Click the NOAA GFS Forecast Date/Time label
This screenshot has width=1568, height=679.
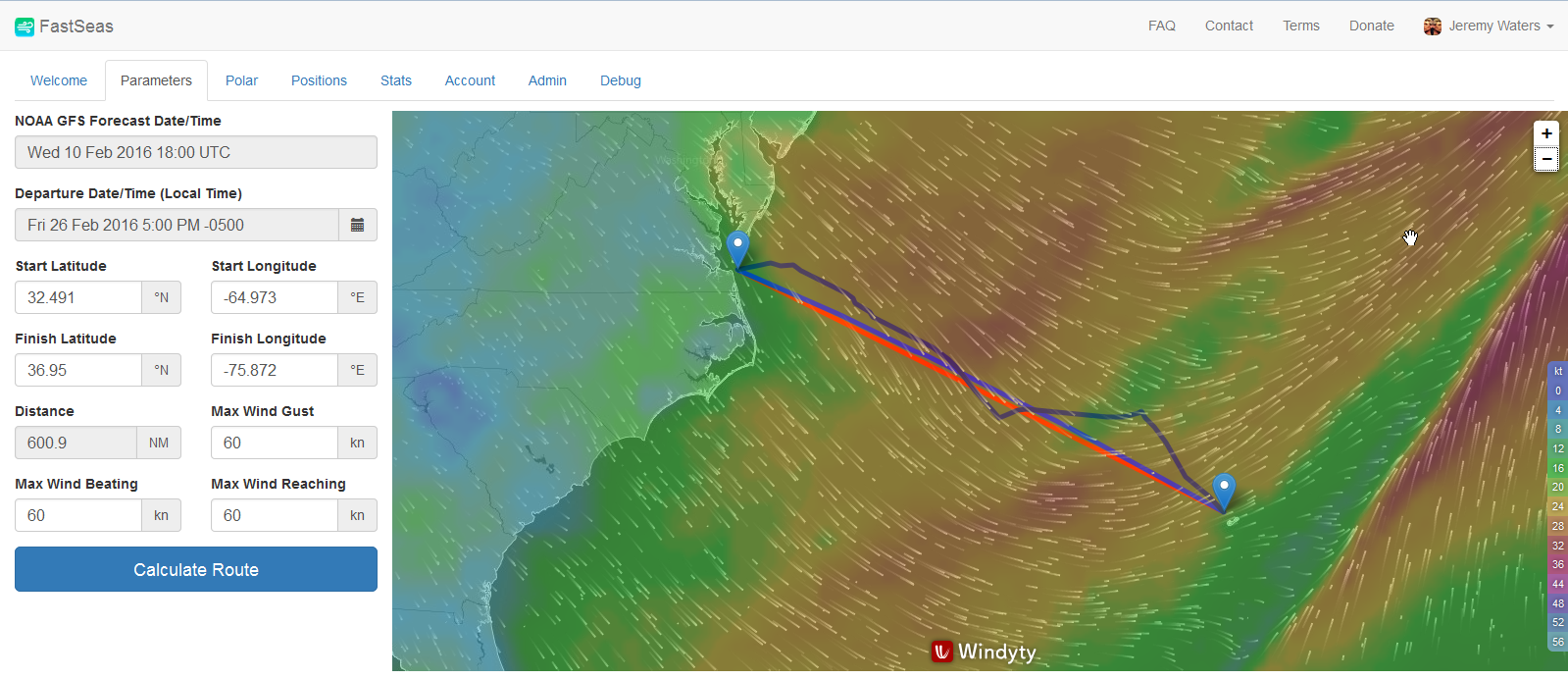pos(118,121)
